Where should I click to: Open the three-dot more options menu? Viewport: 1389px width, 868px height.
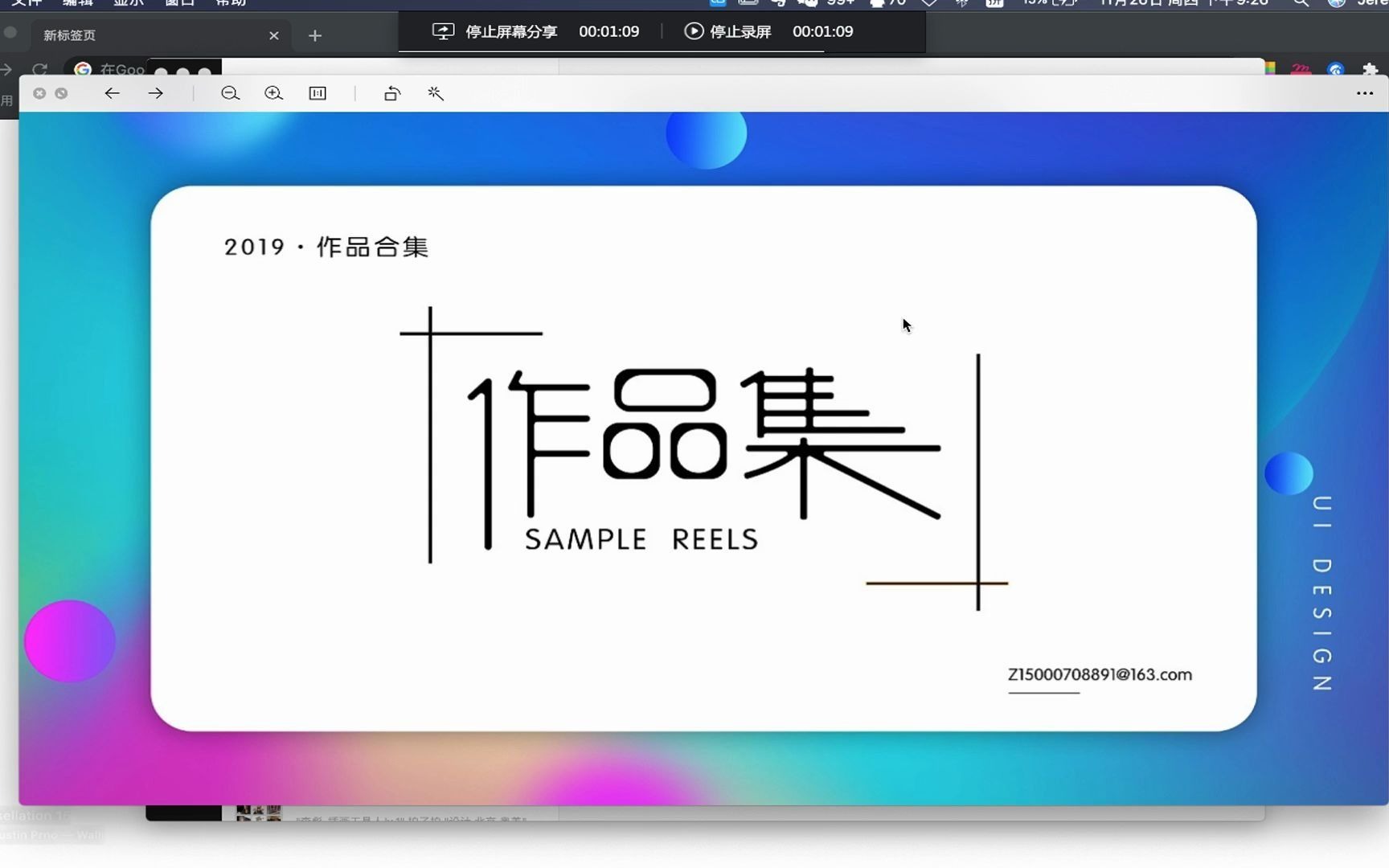(1364, 93)
